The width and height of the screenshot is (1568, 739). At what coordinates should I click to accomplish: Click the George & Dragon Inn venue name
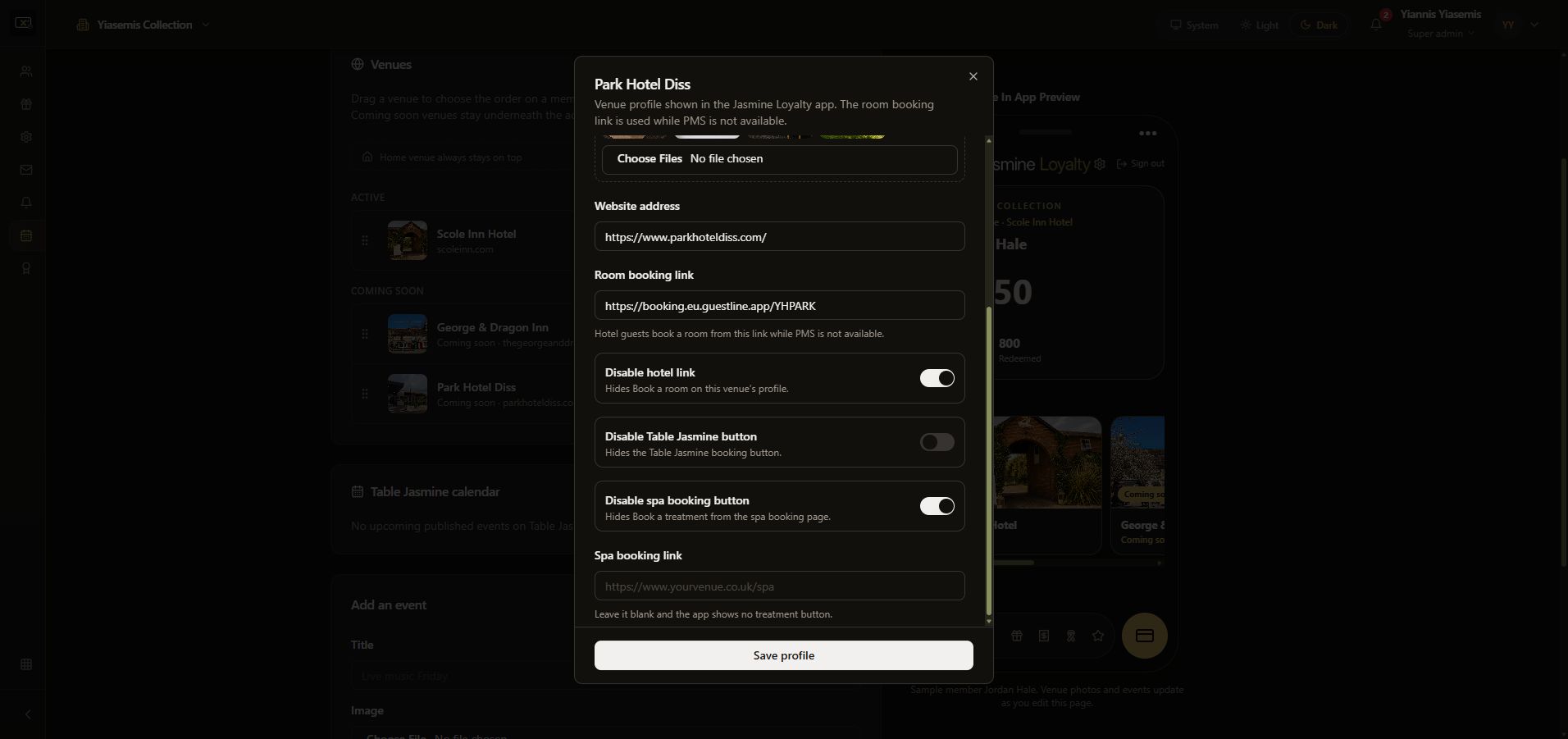coord(493,327)
